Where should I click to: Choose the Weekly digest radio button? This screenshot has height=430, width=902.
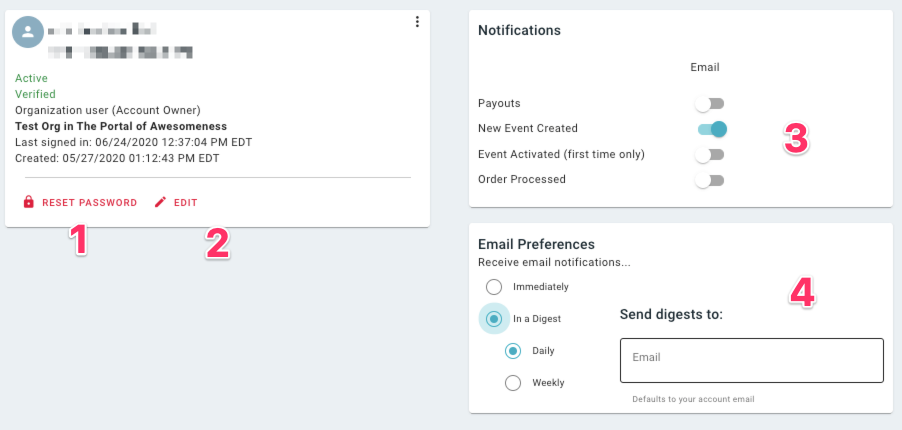tap(513, 383)
